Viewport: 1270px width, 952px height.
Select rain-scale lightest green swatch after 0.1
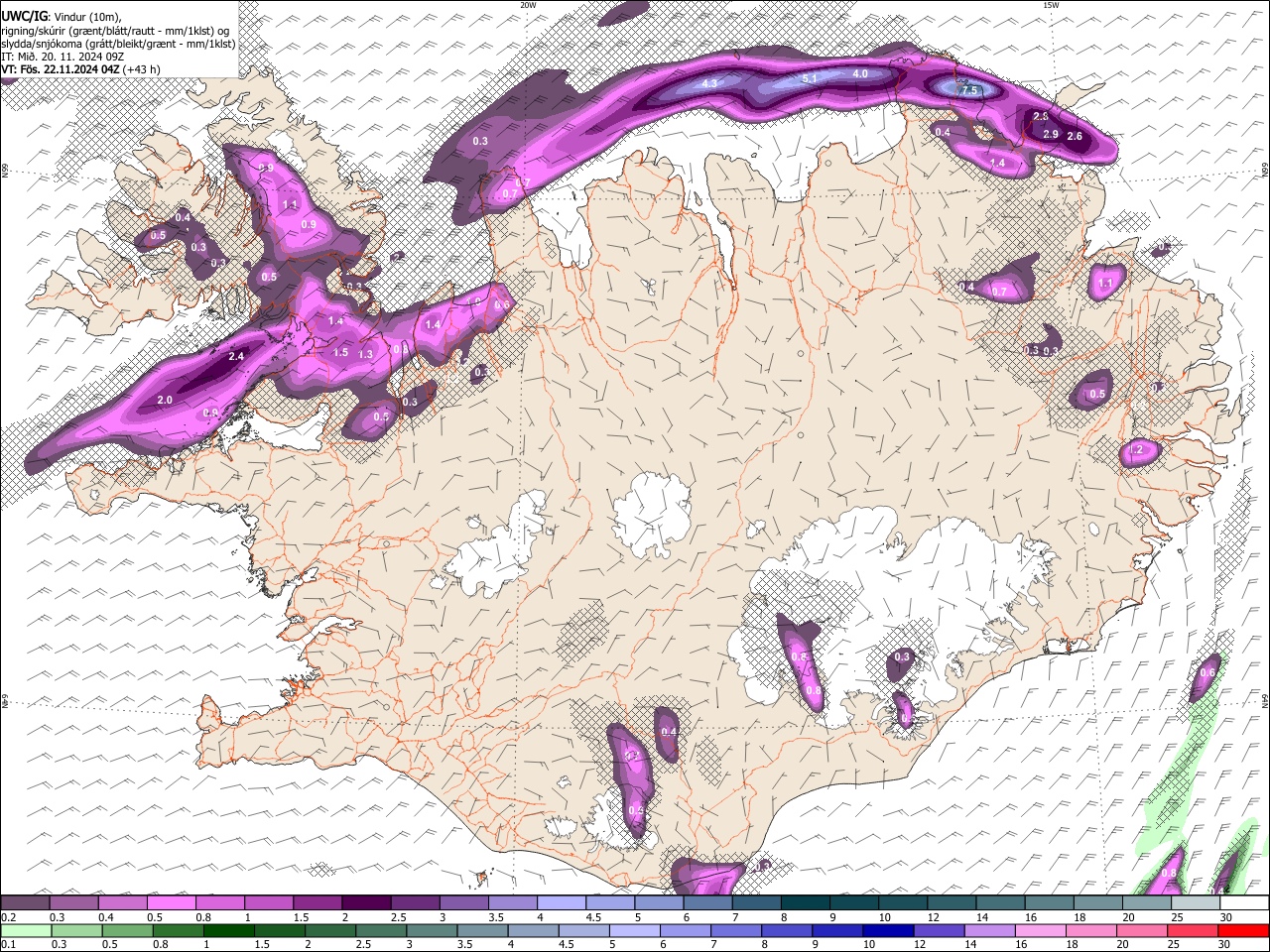click(25, 930)
